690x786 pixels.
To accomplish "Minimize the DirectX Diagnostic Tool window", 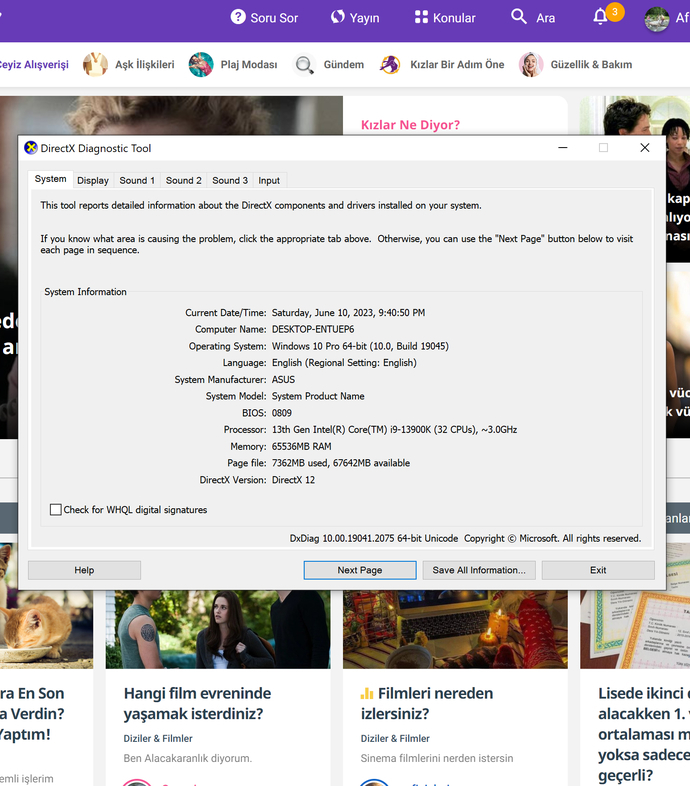I will (x=563, y=148).
